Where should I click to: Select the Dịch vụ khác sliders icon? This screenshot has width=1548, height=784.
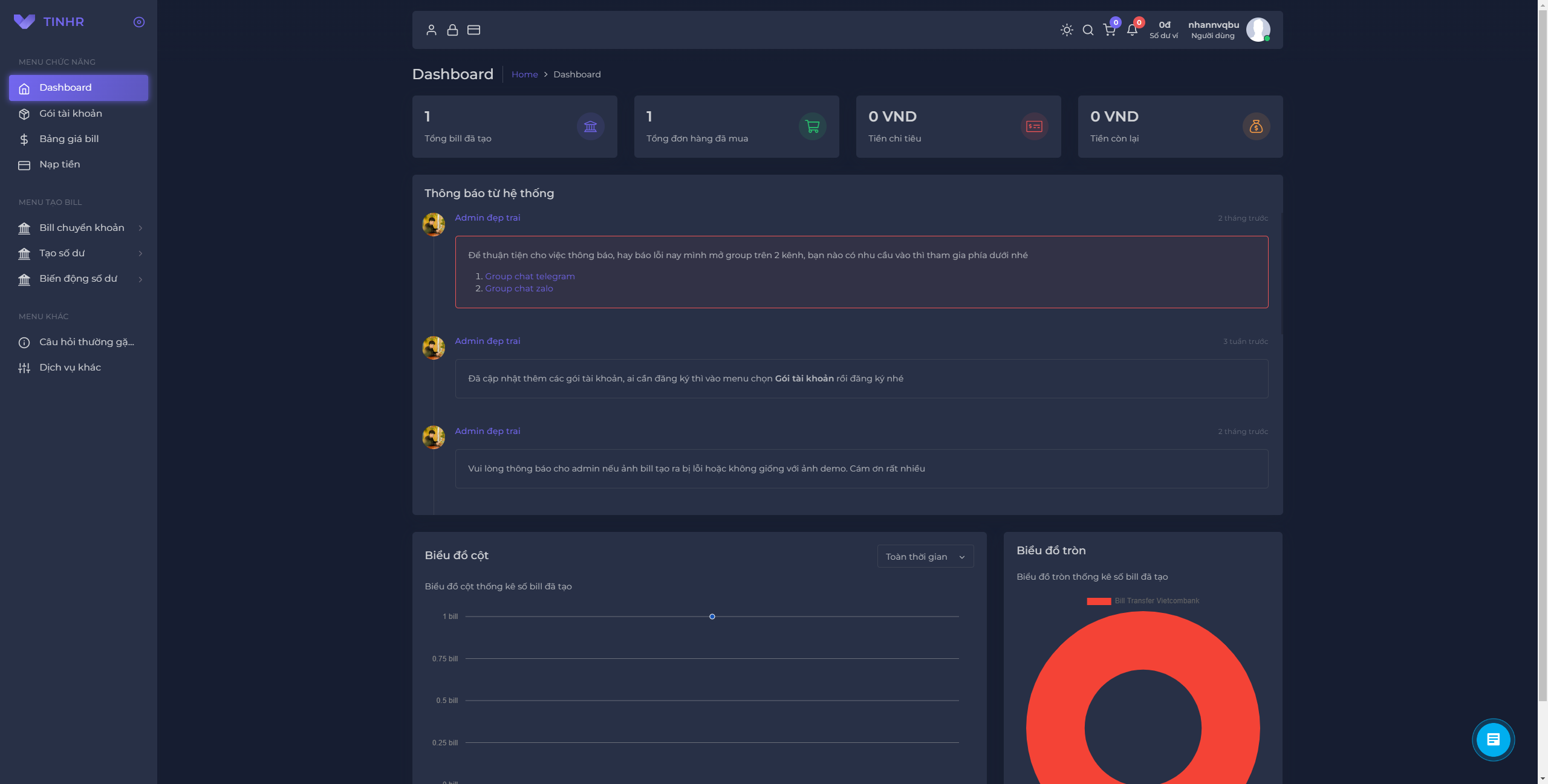click(x=24, y=368)
